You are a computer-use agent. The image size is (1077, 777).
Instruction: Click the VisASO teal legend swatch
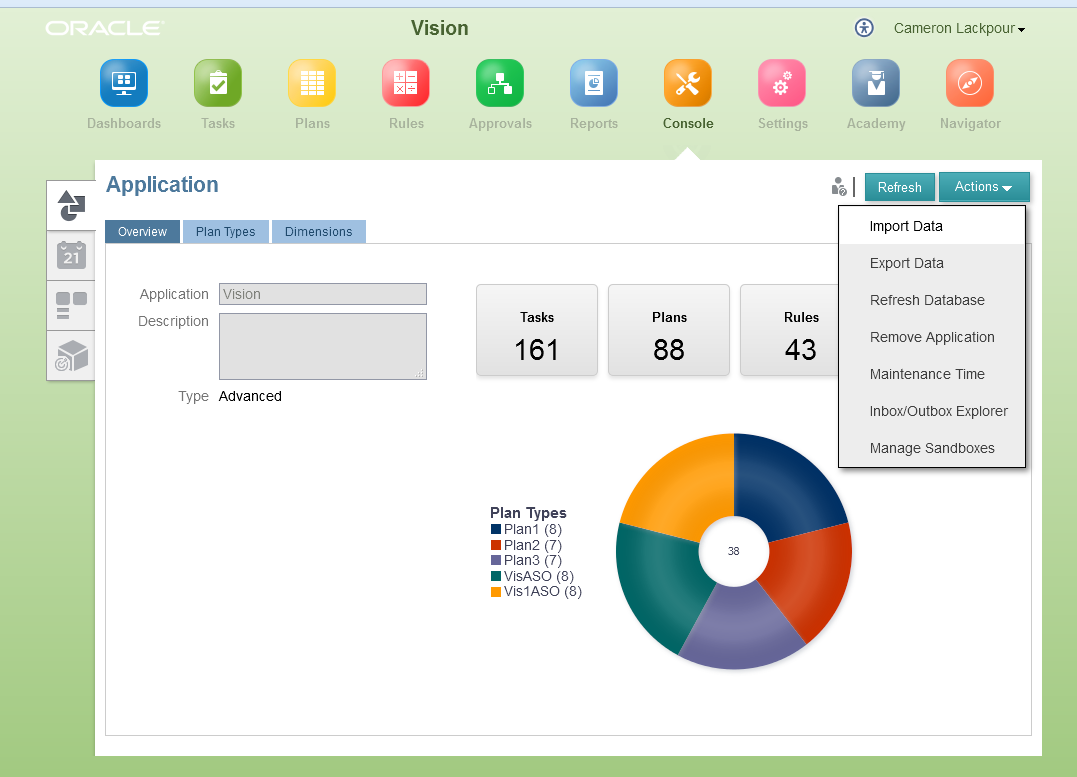click(496, 576)
